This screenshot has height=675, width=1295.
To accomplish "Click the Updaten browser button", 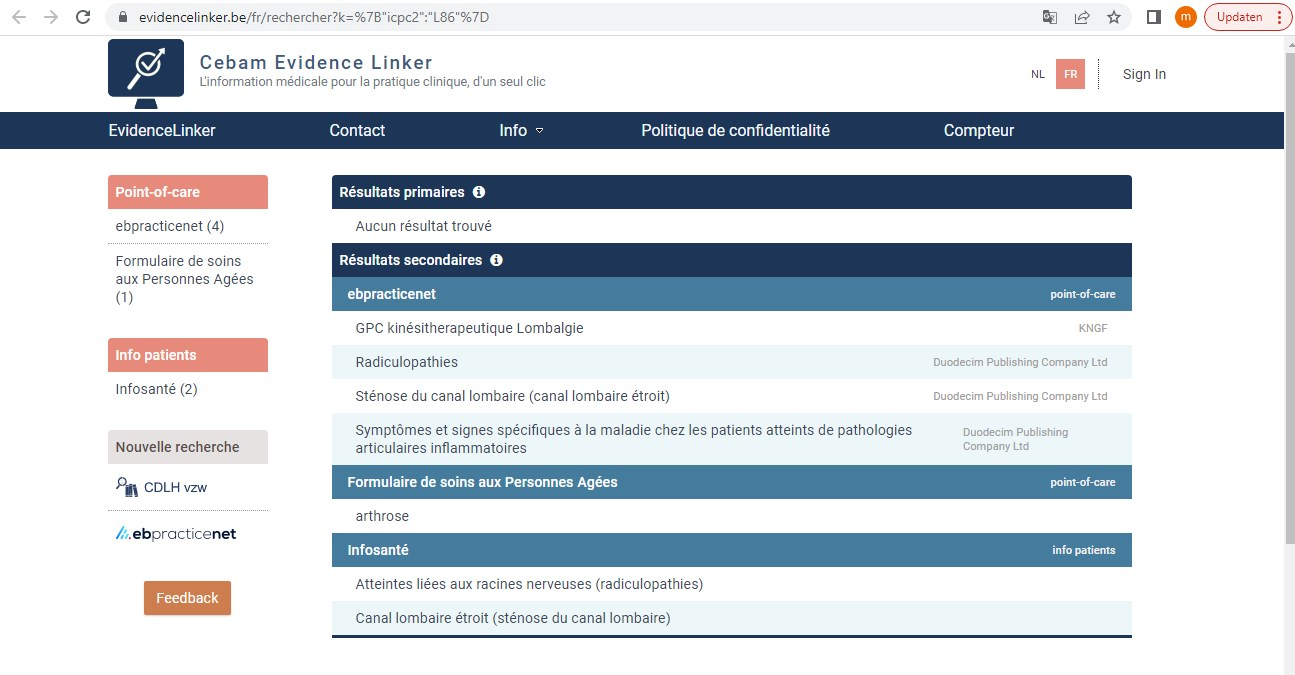I will pos(1247,17).
